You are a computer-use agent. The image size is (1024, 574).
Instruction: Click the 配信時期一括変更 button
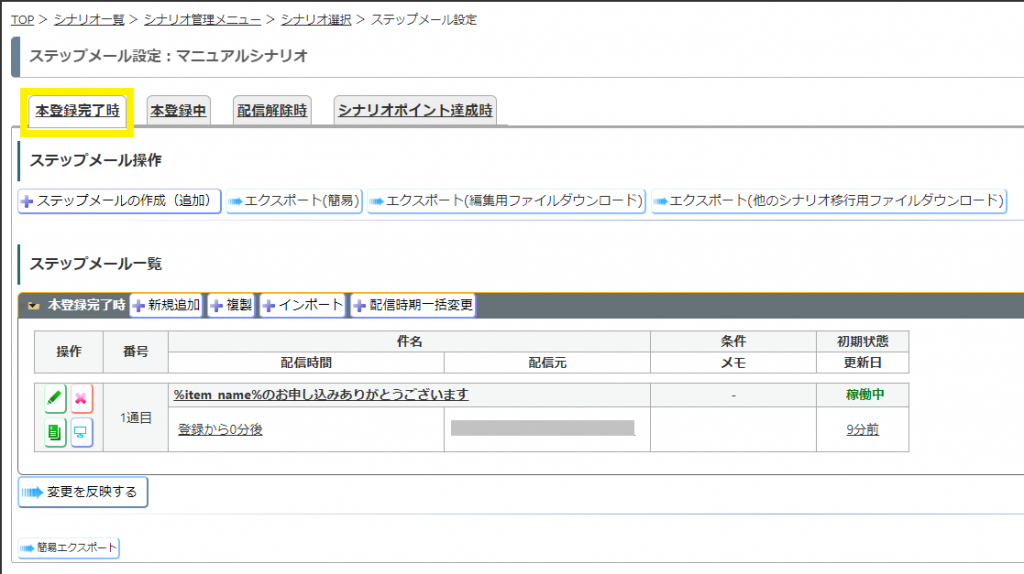pos(413,305)
